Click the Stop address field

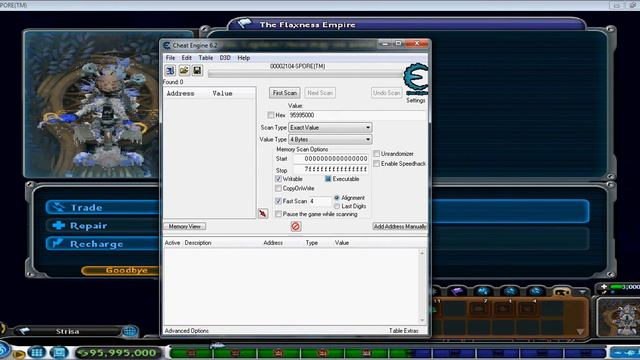pos(331,169)
